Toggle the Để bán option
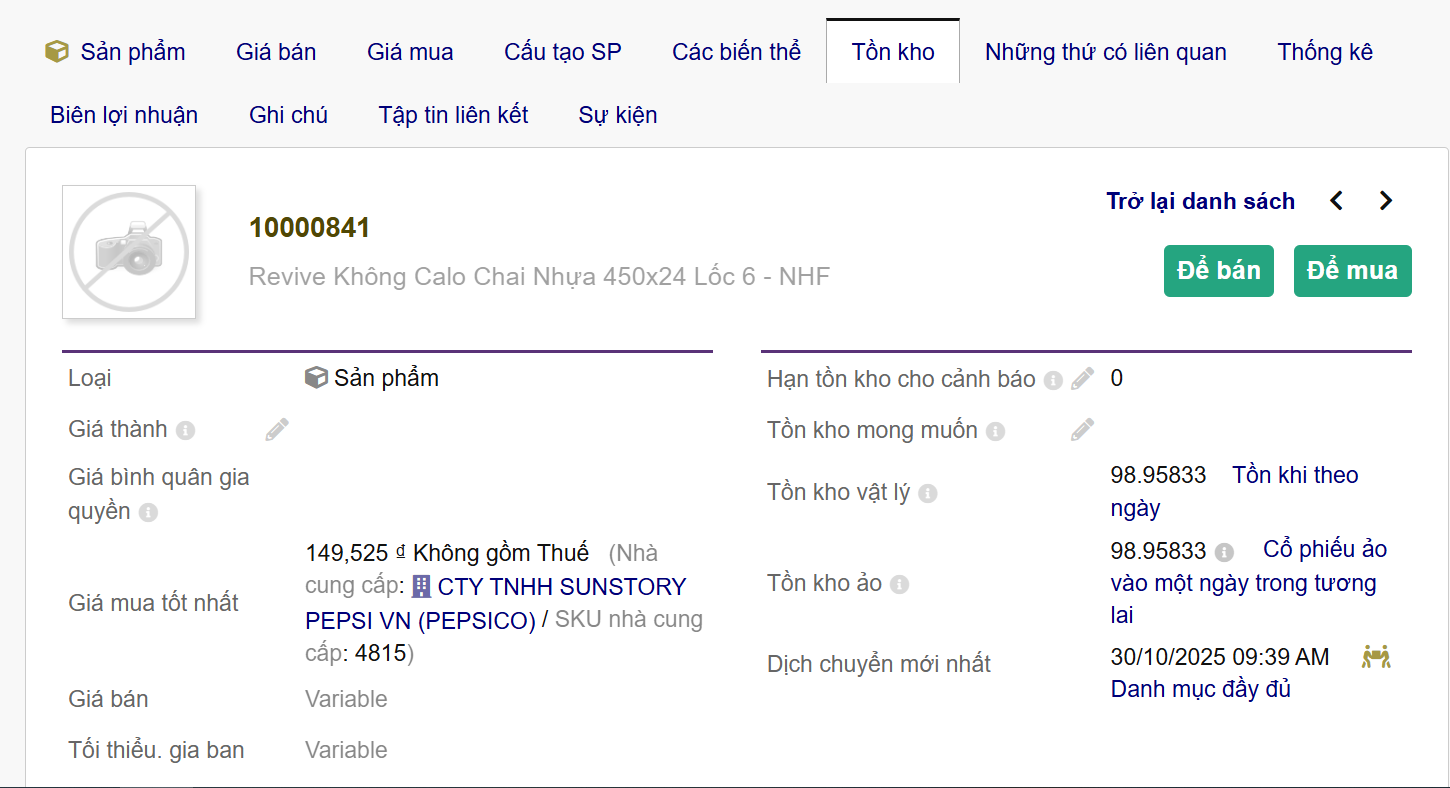The height and width of the screenshot is (788, 1450). [x=1218, y=270]
